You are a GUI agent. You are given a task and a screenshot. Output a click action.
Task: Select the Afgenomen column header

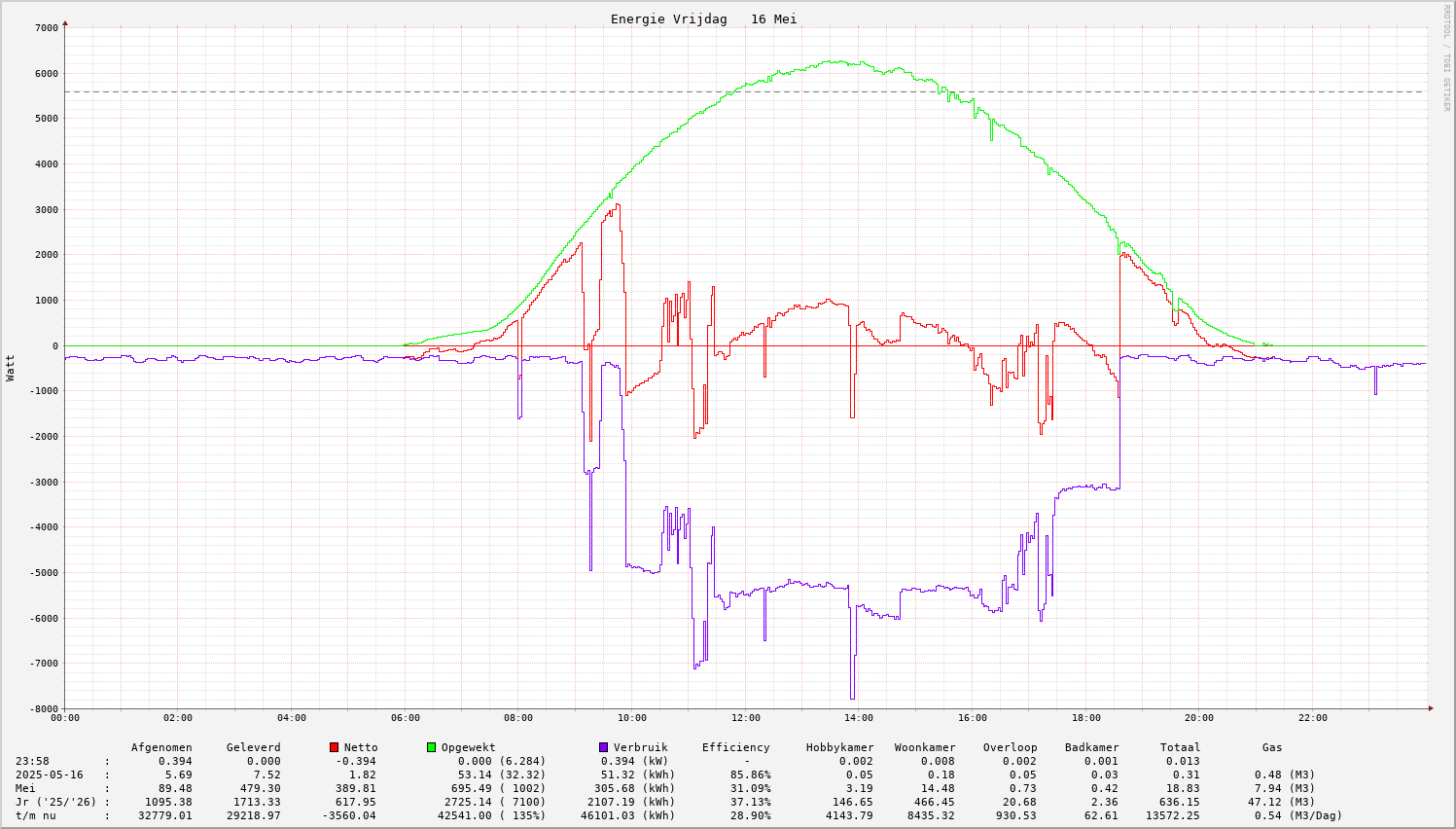click(161, 747)
